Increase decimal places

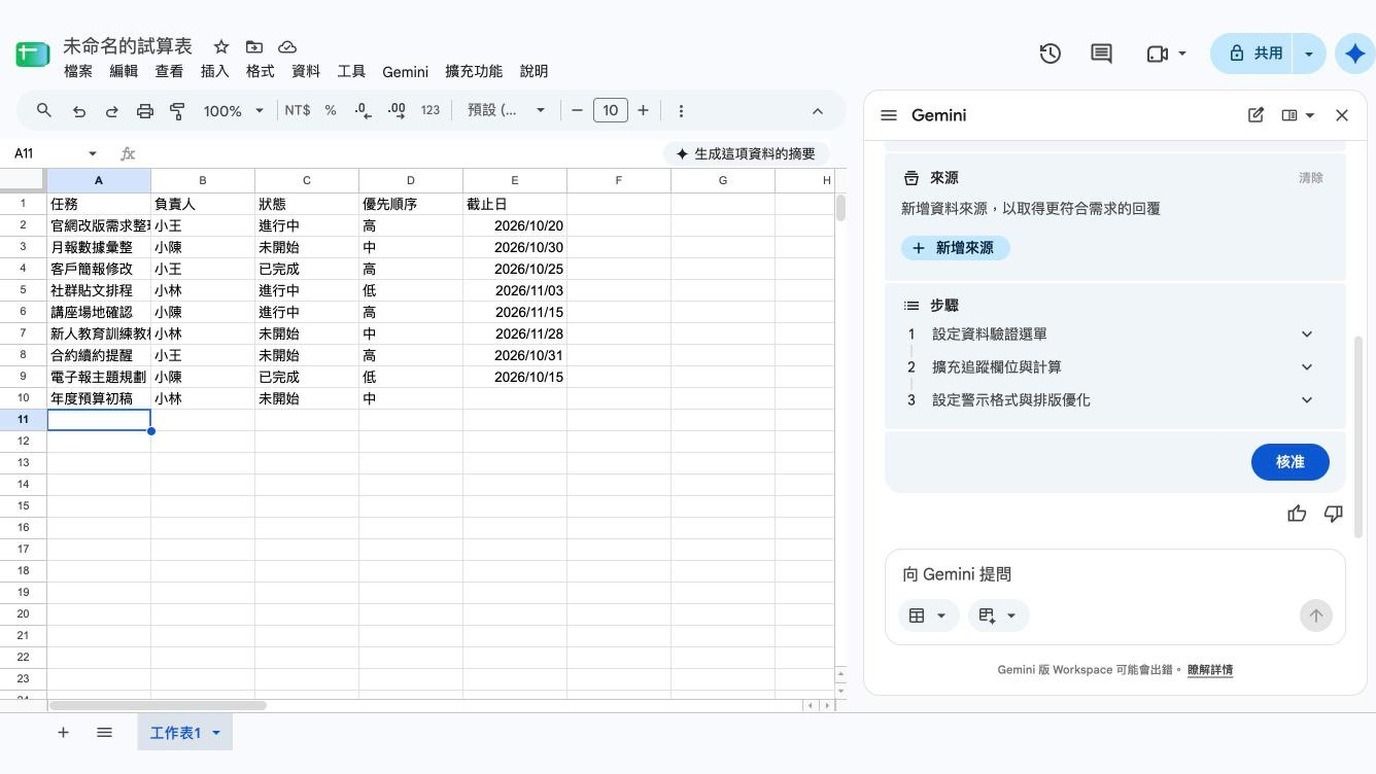tap(397, 110)
